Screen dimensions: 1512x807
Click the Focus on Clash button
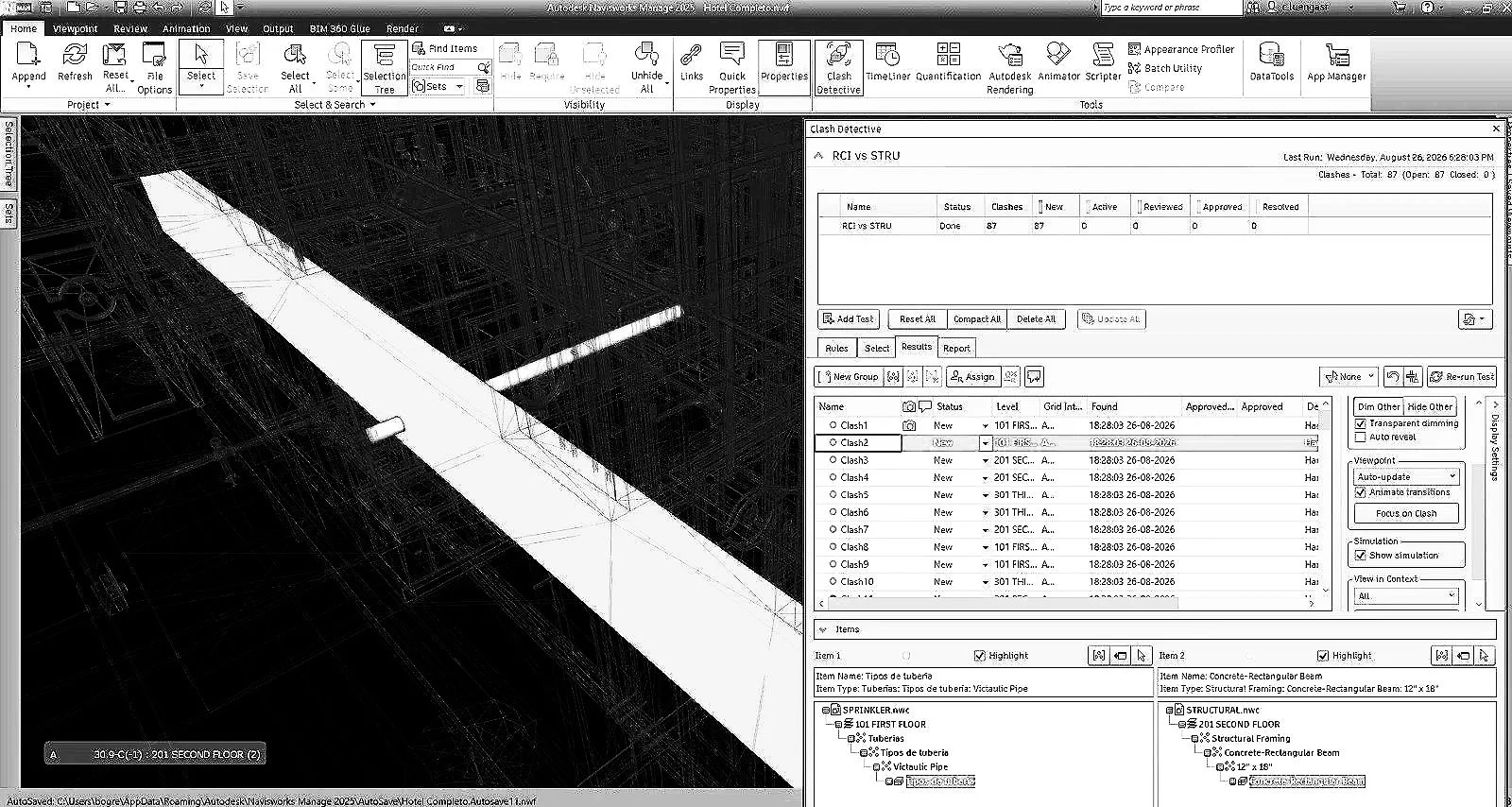click(x=1406, y=513)
